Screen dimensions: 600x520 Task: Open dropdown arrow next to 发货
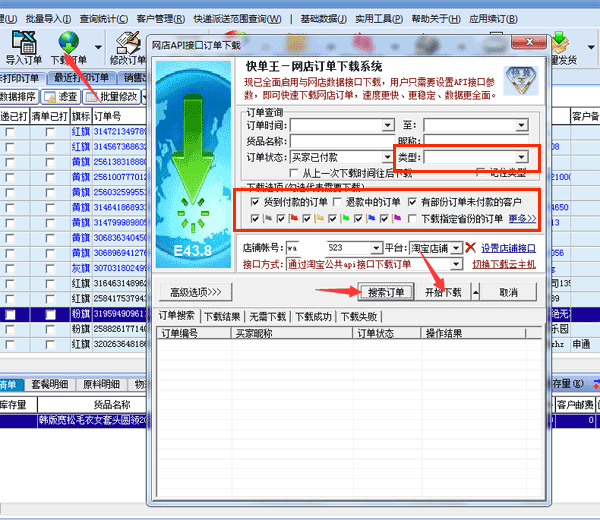tap(591, 47)
